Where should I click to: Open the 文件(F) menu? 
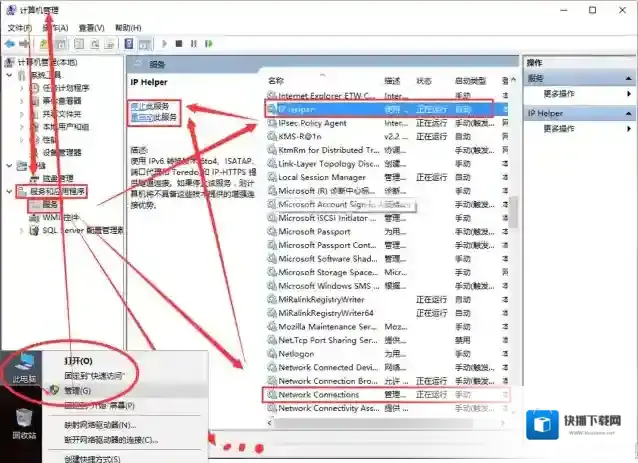(x=20, y=28)
